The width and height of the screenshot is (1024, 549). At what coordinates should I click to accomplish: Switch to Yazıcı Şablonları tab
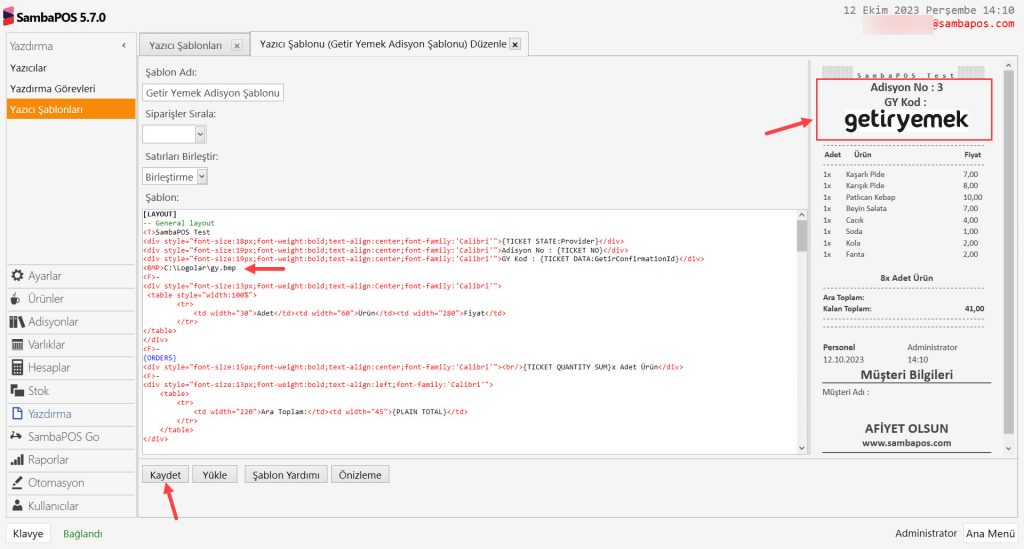[185, 46]
